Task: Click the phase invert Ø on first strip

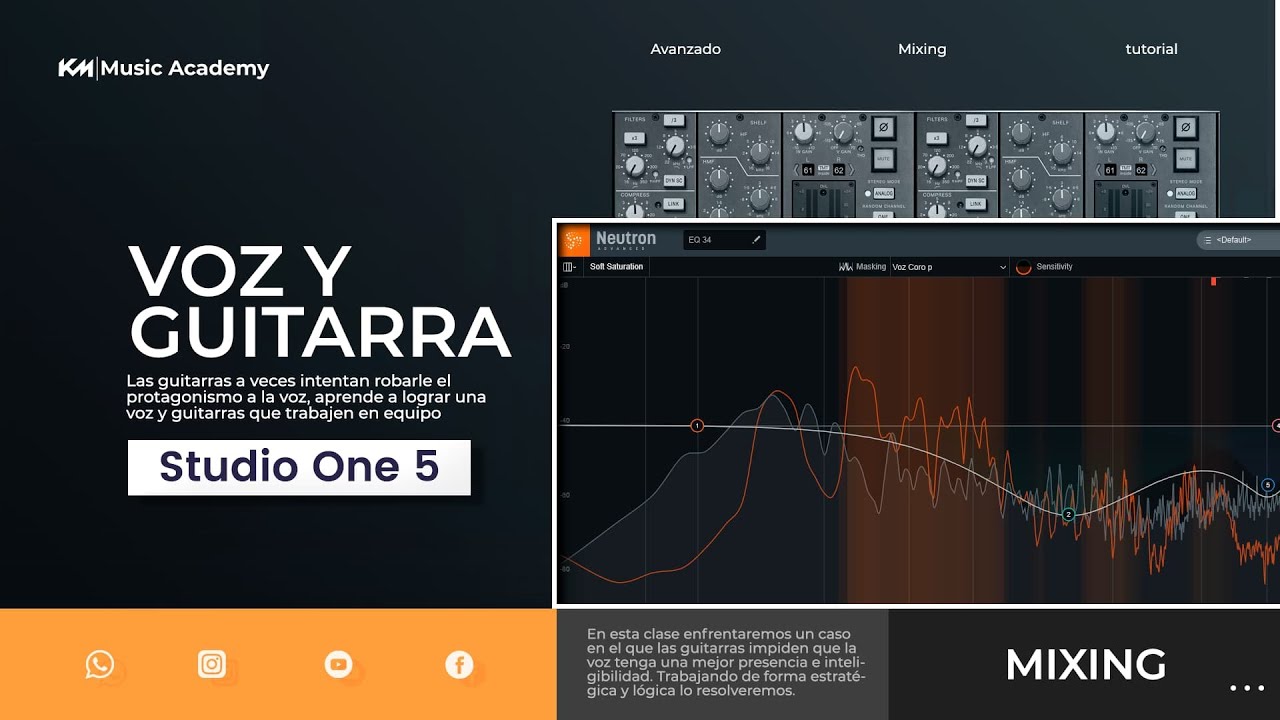Action: click(884, 127)
